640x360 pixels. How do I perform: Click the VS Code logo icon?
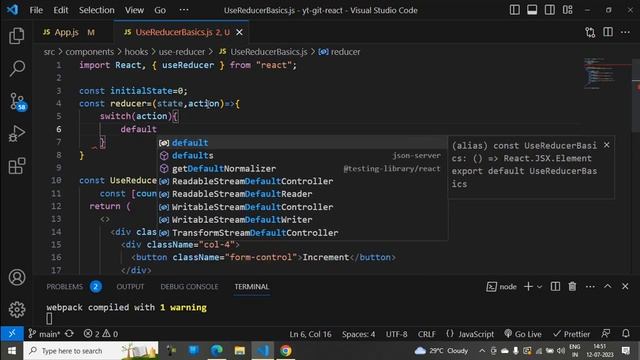(12, 10)
